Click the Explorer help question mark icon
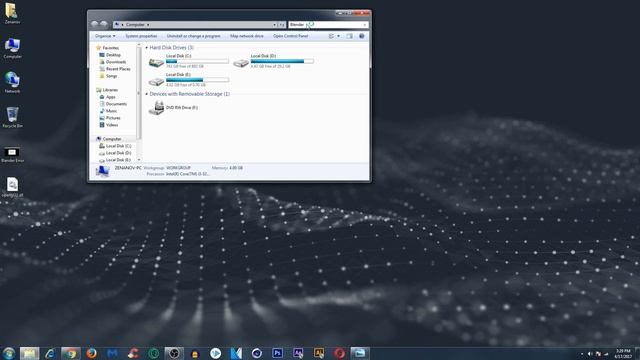The width and height of the screenshot is (640, 360). coord(362,36)
